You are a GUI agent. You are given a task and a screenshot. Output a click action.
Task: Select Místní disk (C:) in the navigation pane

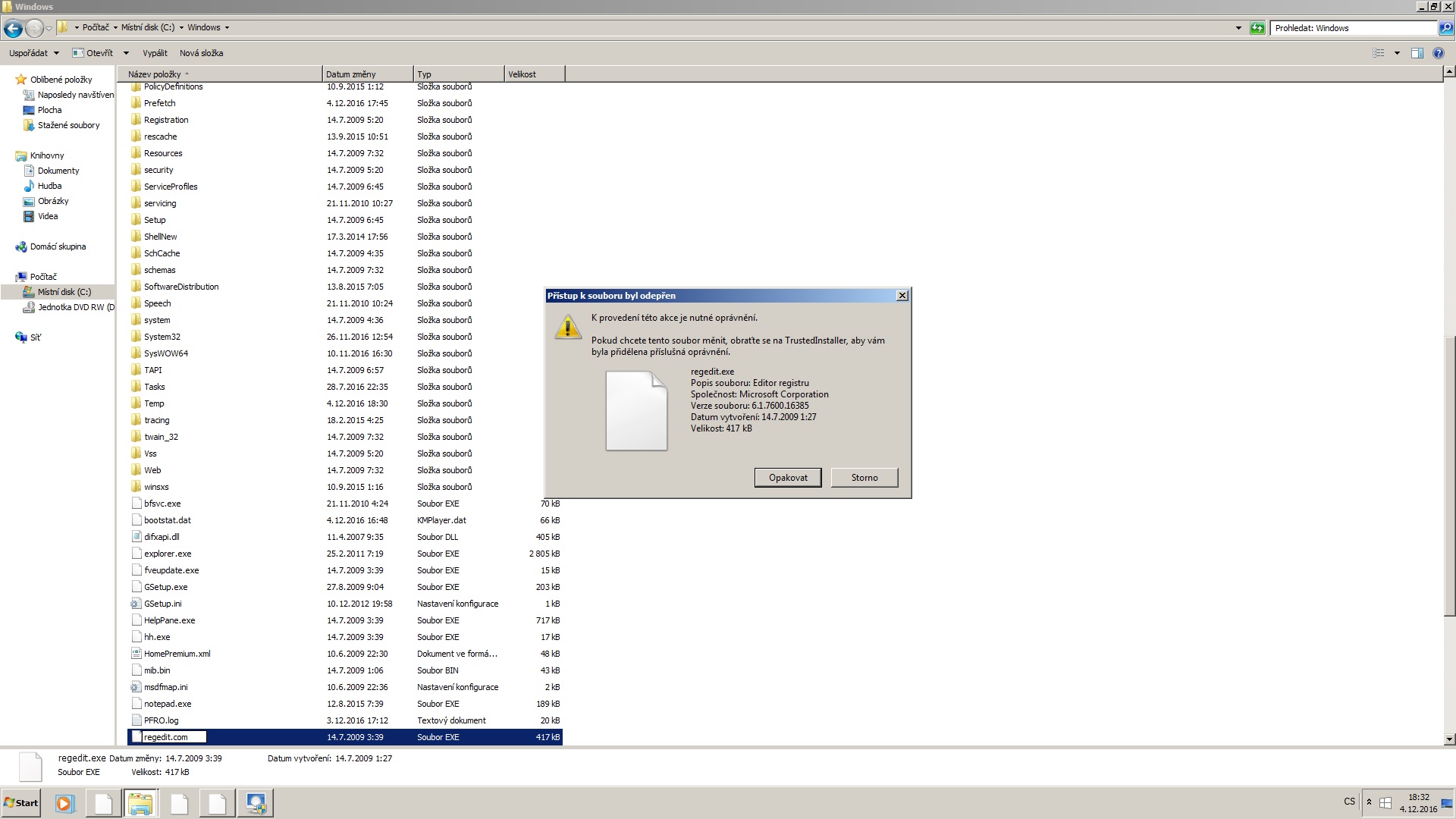tap(64, 292)
